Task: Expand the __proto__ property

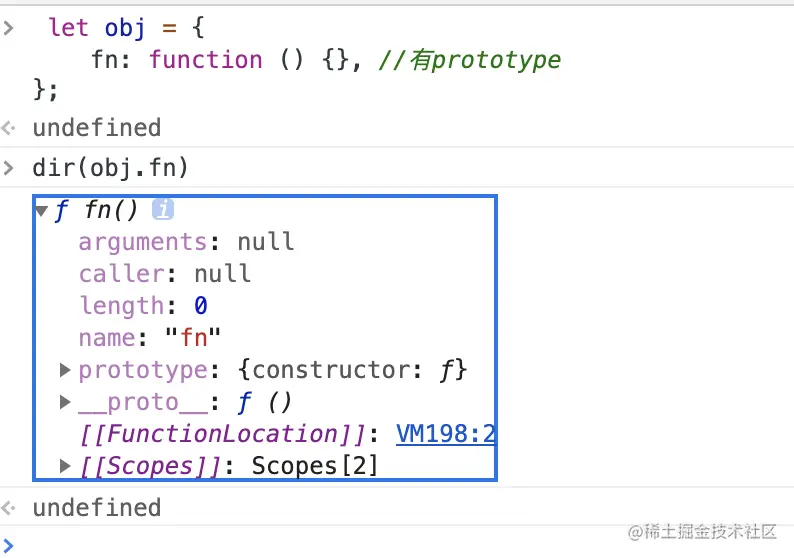Action: click(x=65, y=402)
